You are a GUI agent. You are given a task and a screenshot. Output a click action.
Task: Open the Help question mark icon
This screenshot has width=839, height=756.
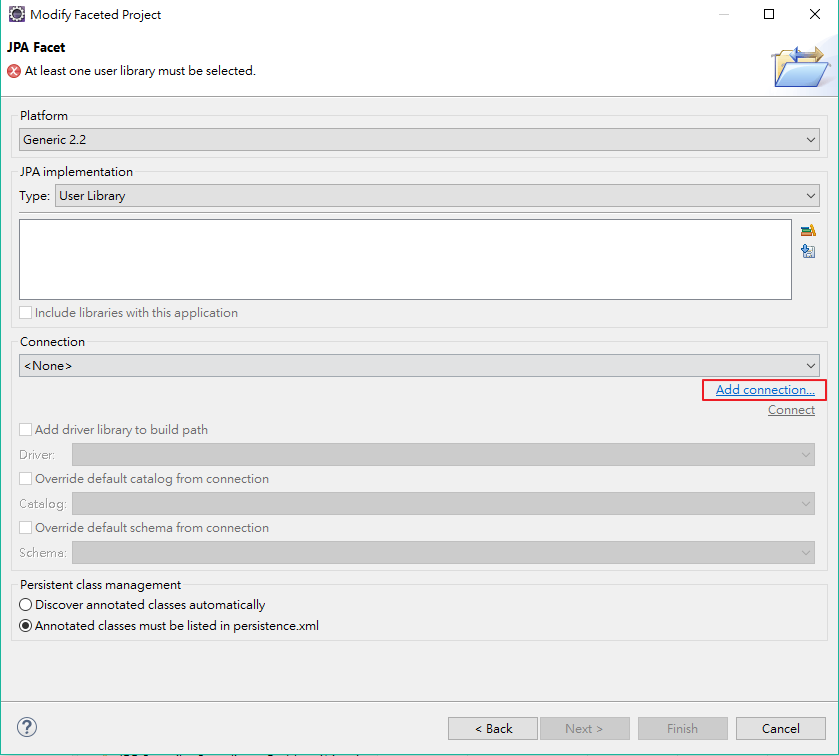[x=26, y=727]
